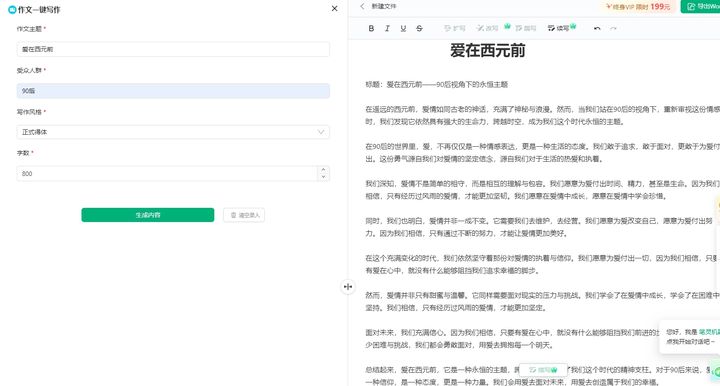Click the document title 爱在西元前
The image size is (720, 386).
[x=488, y=50]
